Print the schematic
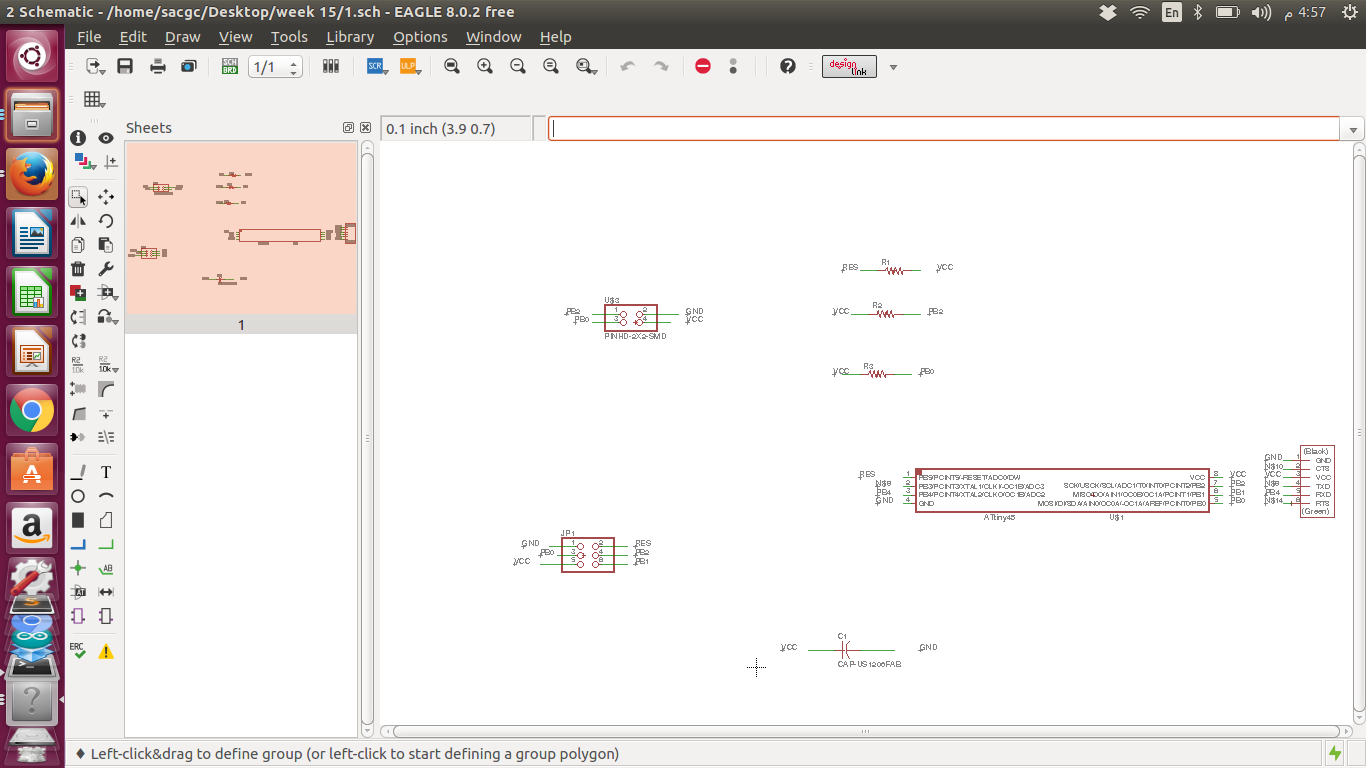The image size is (1366, 768). tap(157, 66)
